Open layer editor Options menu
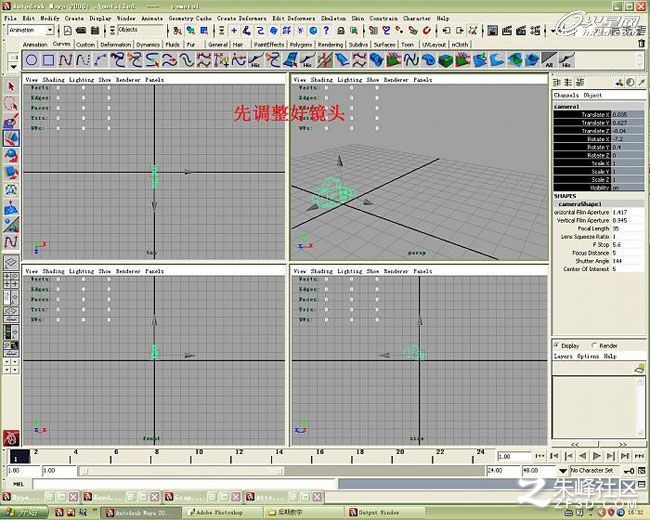This screenshot has width=650, height=520. coord(588,356)
